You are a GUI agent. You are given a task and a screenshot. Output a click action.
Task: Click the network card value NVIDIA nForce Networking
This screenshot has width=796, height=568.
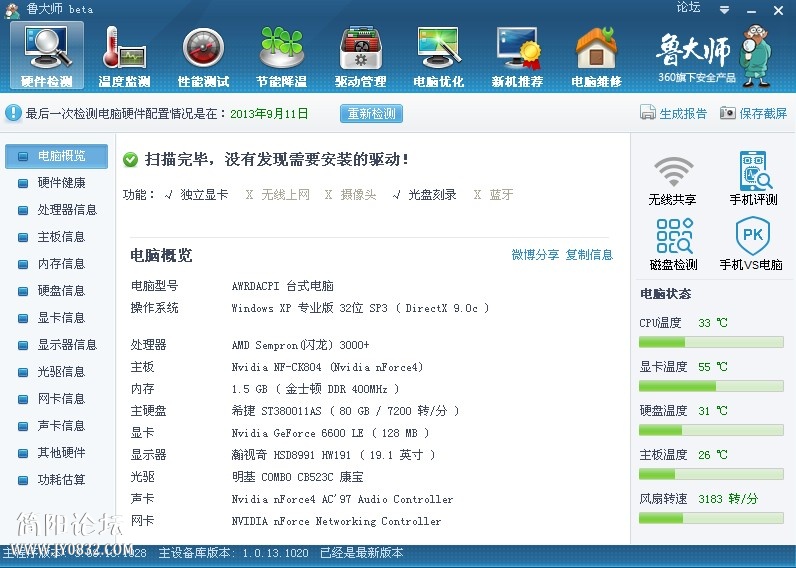click(x=336, y=521)
